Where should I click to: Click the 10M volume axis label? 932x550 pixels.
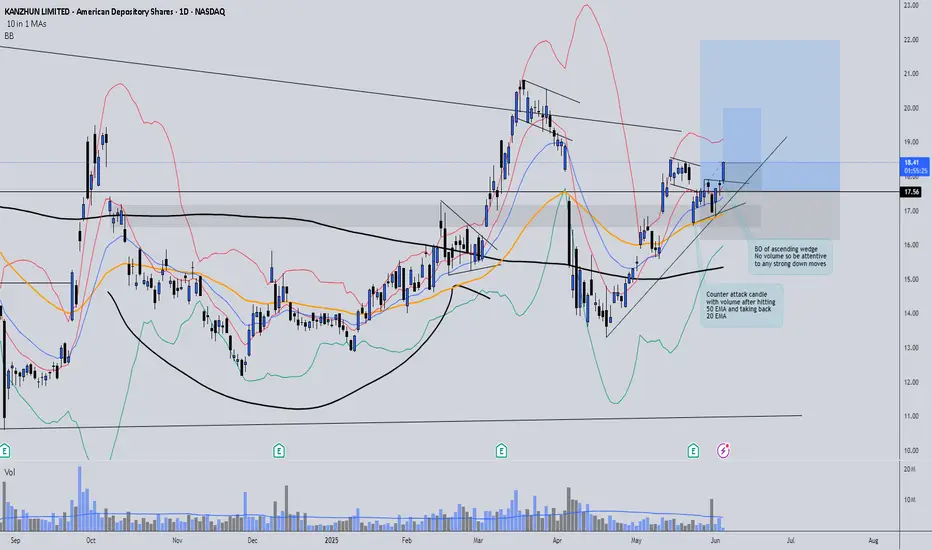909,500
